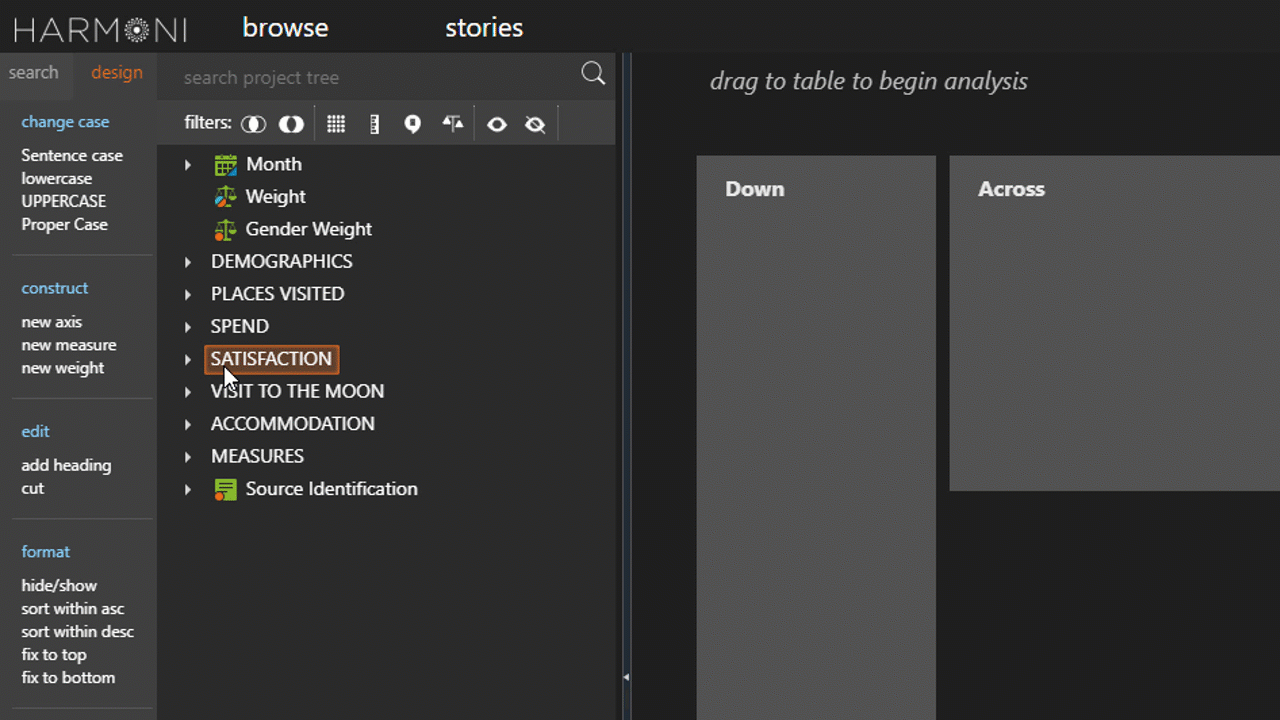Viewport: 1280px width, 720px height.
Task: Click fix to top
Action: [54, 654]
